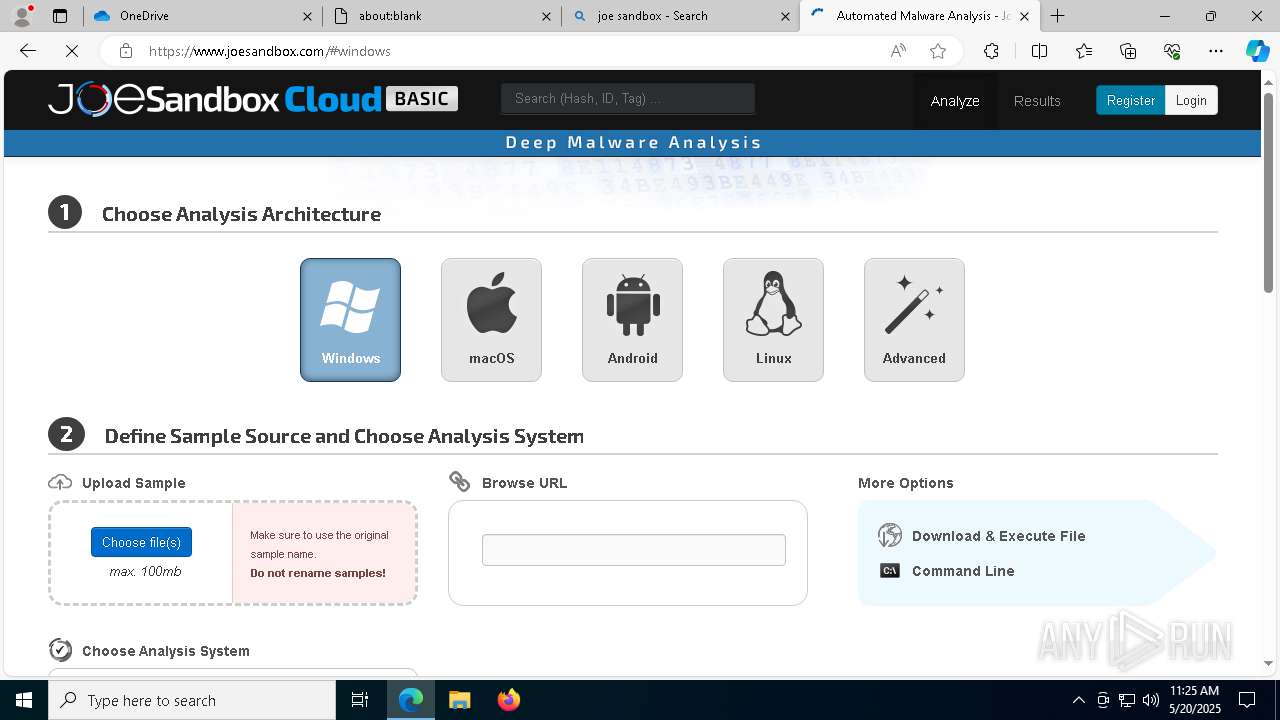Open Firefox from the taskbar

pos(508,700)
